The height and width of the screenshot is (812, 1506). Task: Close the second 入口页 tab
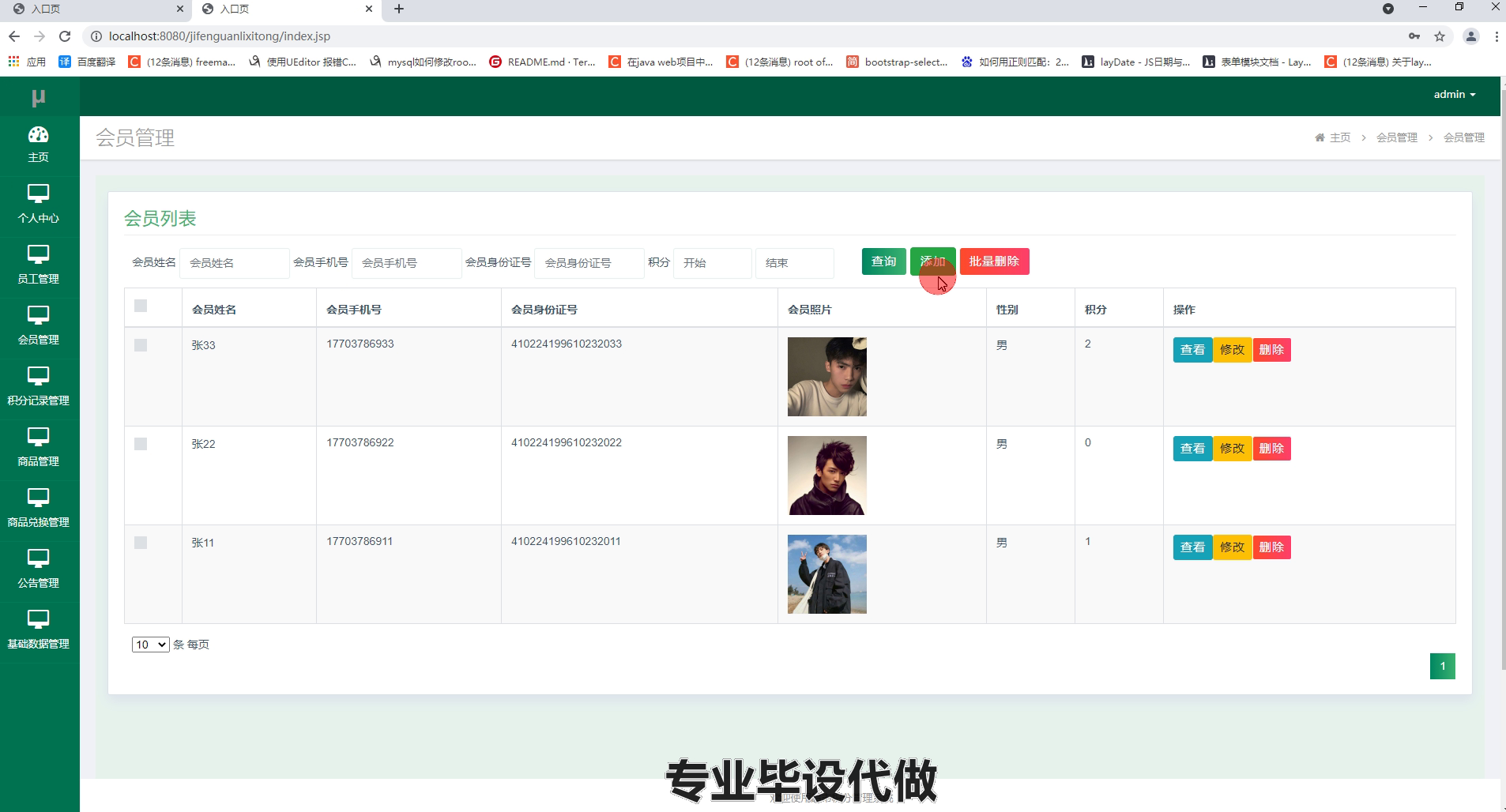coord(369,9)
